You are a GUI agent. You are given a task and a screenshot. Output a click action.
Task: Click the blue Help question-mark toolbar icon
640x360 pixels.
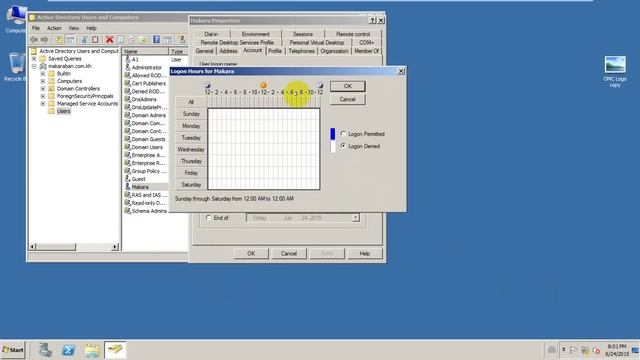click(156, 39)
